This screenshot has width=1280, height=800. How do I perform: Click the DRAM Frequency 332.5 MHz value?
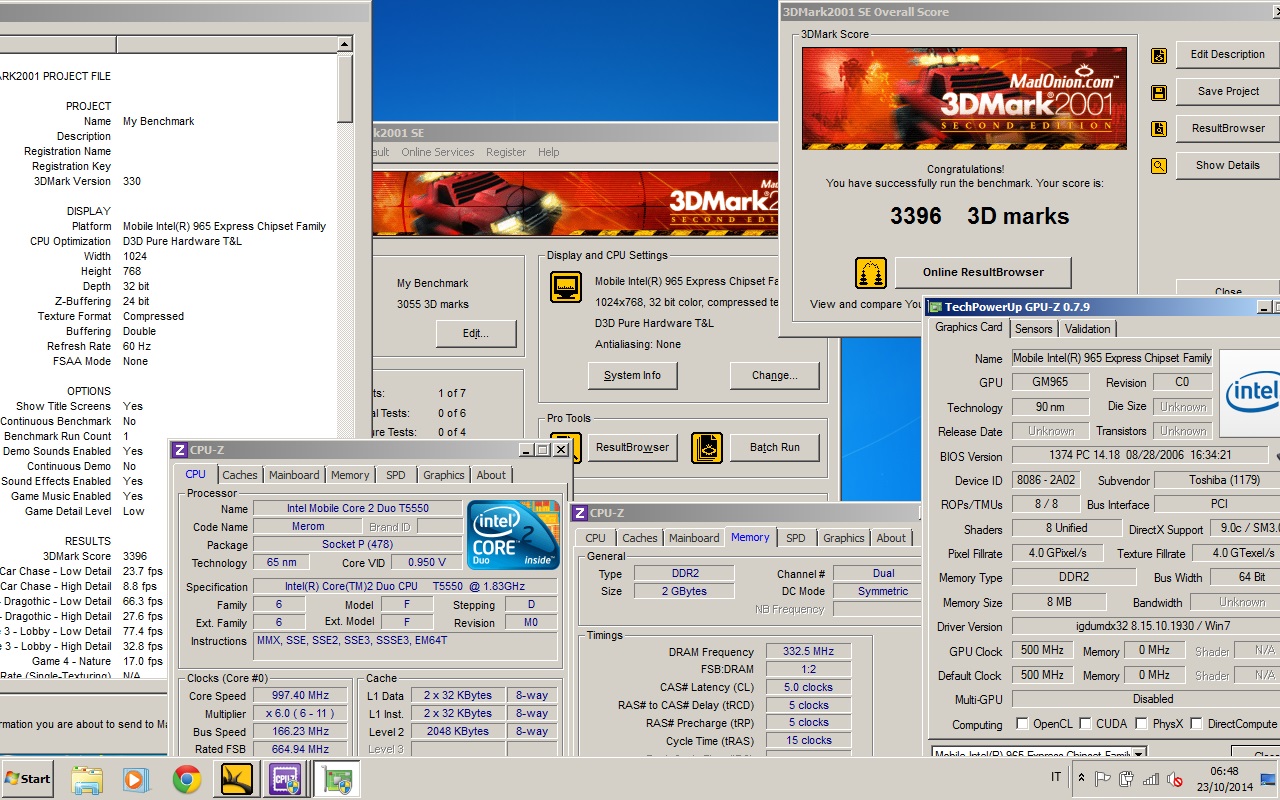tap(809, 652)
